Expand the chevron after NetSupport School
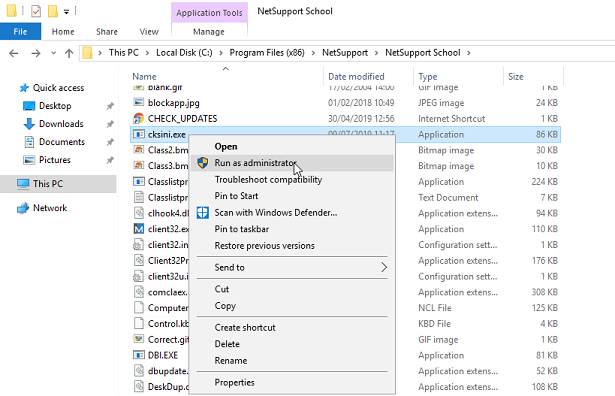The image size is (615, 396). [x=469, y=53]
